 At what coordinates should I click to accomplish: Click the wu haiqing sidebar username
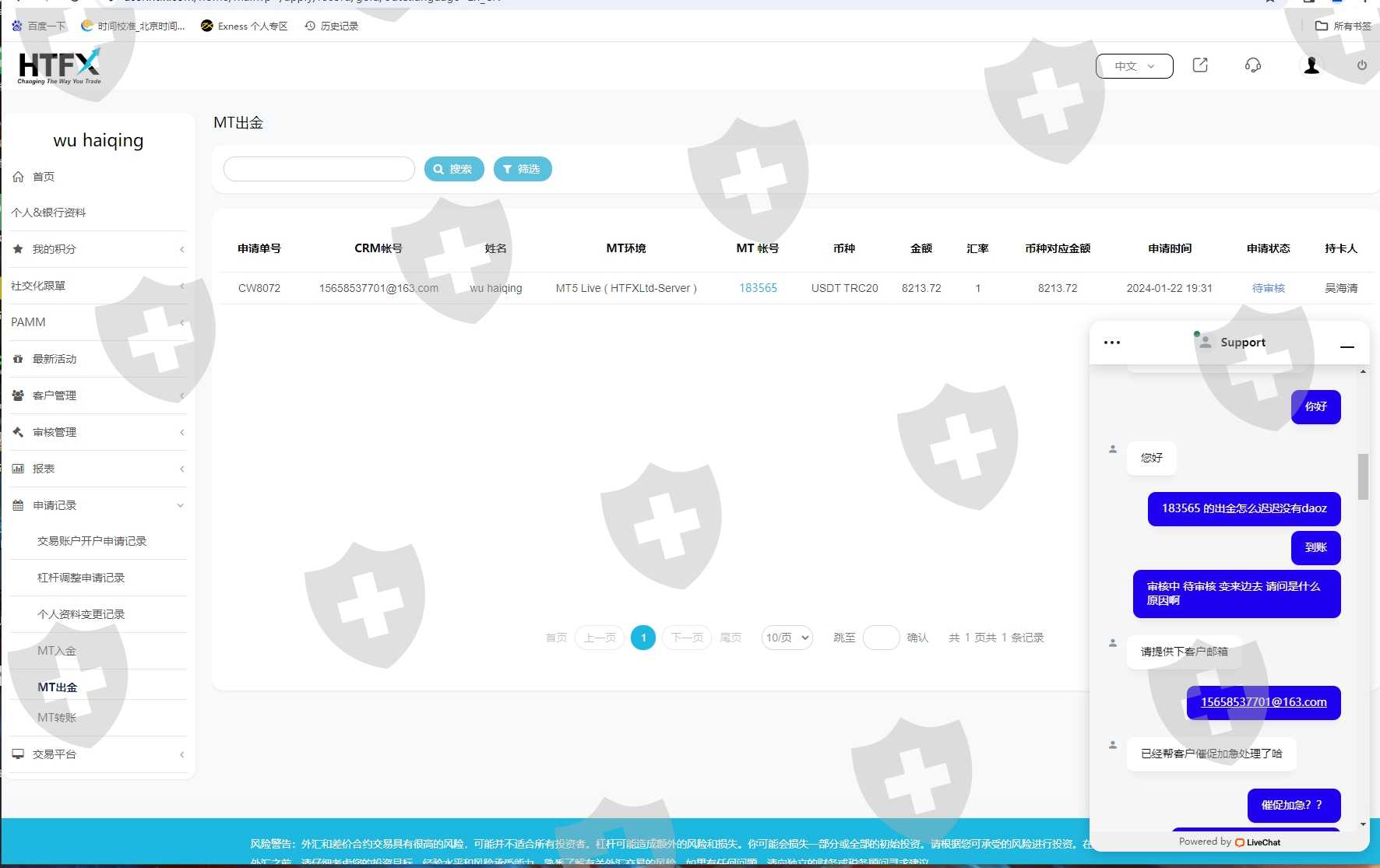coord(99,140)
